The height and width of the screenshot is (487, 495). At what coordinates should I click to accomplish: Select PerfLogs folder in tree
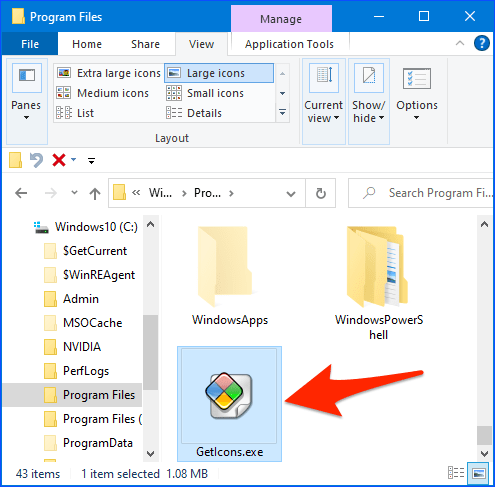[x=77, y=371]
